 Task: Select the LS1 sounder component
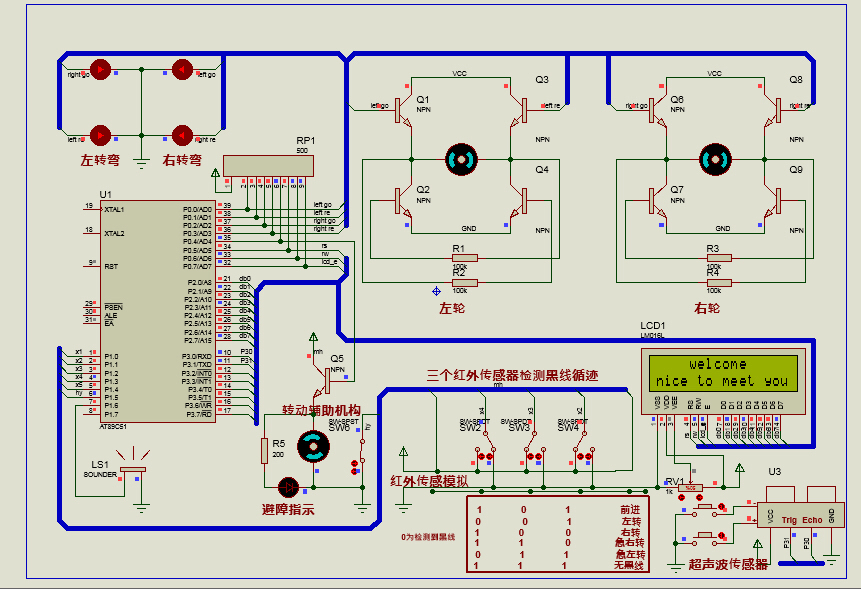[133, 465]
